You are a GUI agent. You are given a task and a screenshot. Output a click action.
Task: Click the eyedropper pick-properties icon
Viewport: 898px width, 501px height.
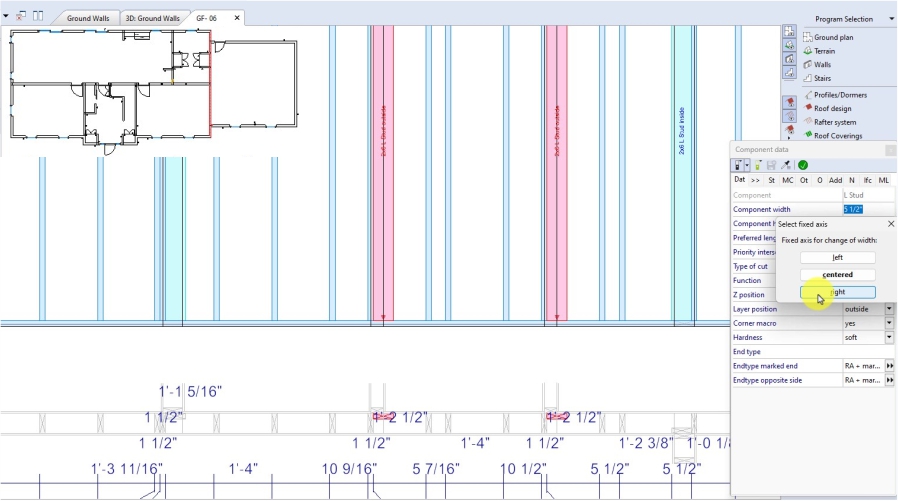tap(787, 165)
